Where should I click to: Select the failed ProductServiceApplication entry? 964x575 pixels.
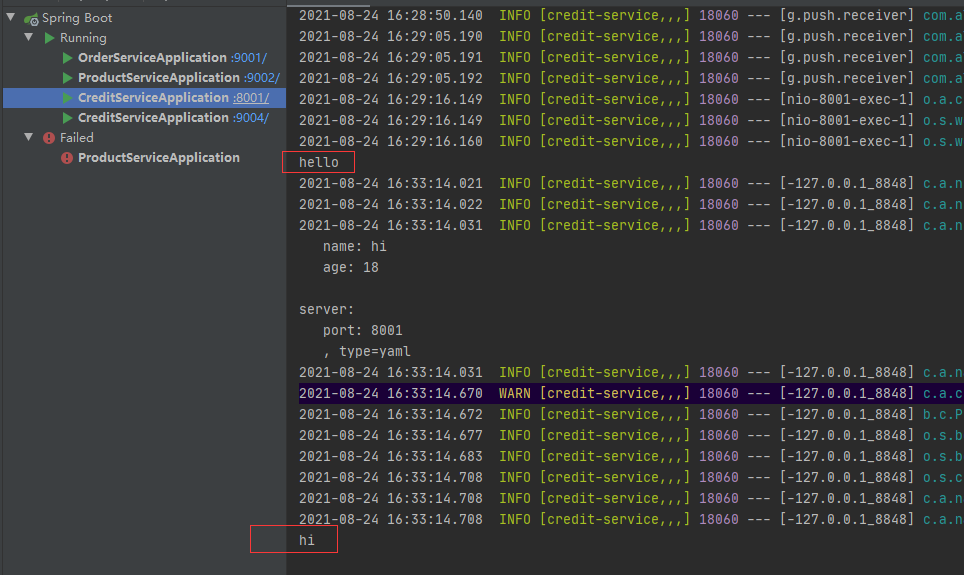coord(159,157)
